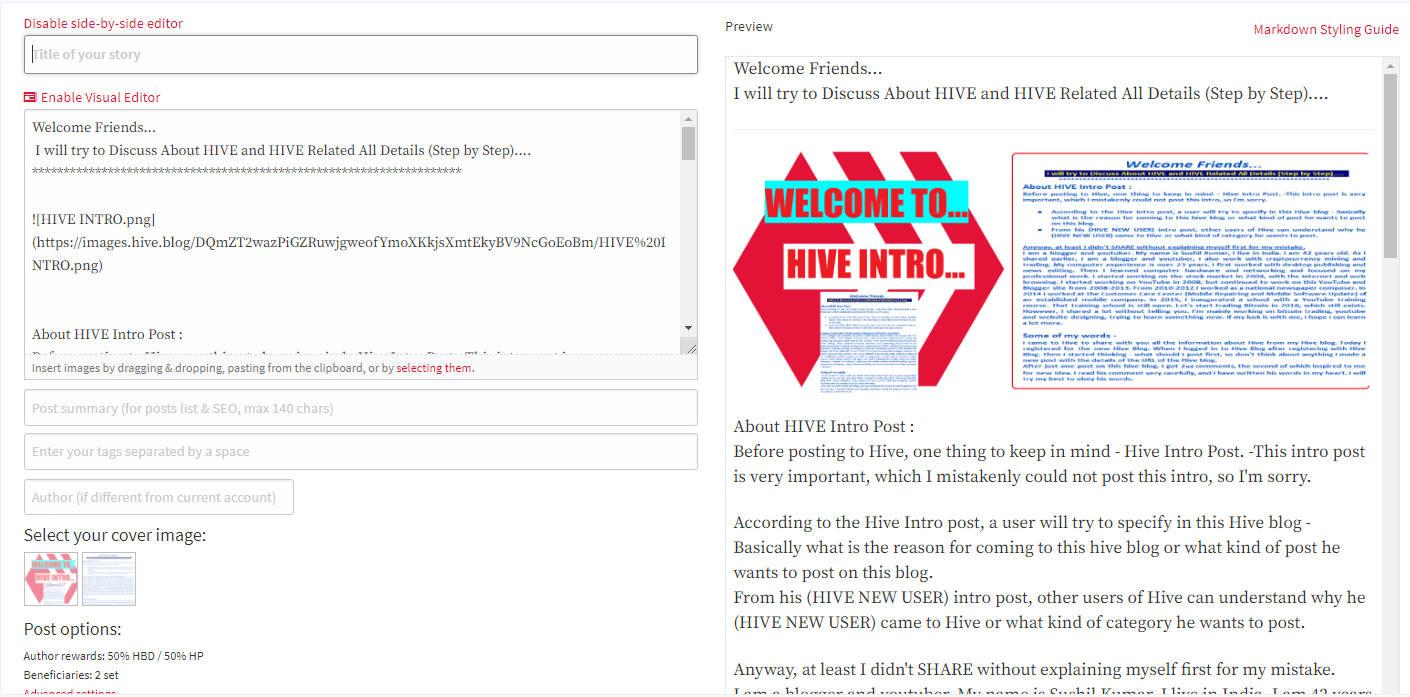This screenshot has width=1410, height=697.
Task: Click the editor text area scrollbar thumb
Action: pyautogui.click(x=688, y=143)
